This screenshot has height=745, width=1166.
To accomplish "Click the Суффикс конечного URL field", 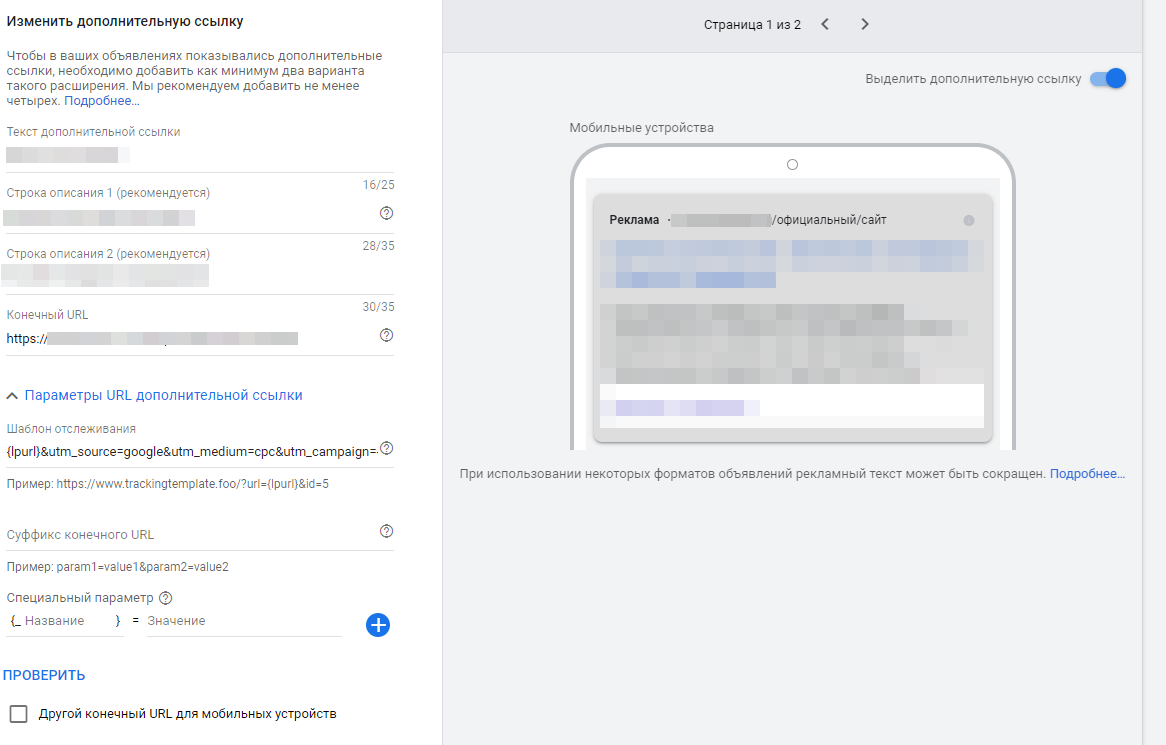I will point(191,535).
